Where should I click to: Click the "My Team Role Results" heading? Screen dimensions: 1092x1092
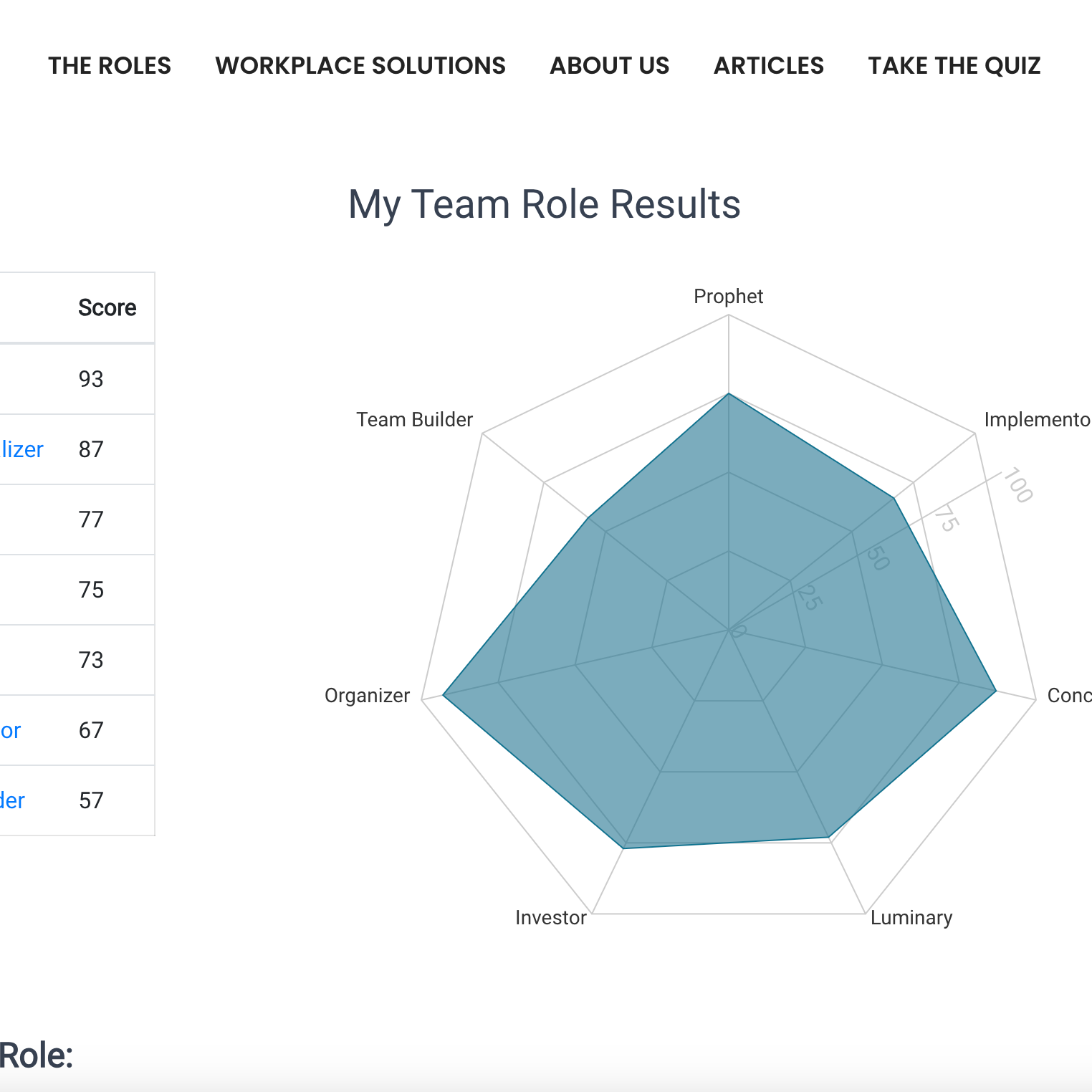tap(545, 204)
